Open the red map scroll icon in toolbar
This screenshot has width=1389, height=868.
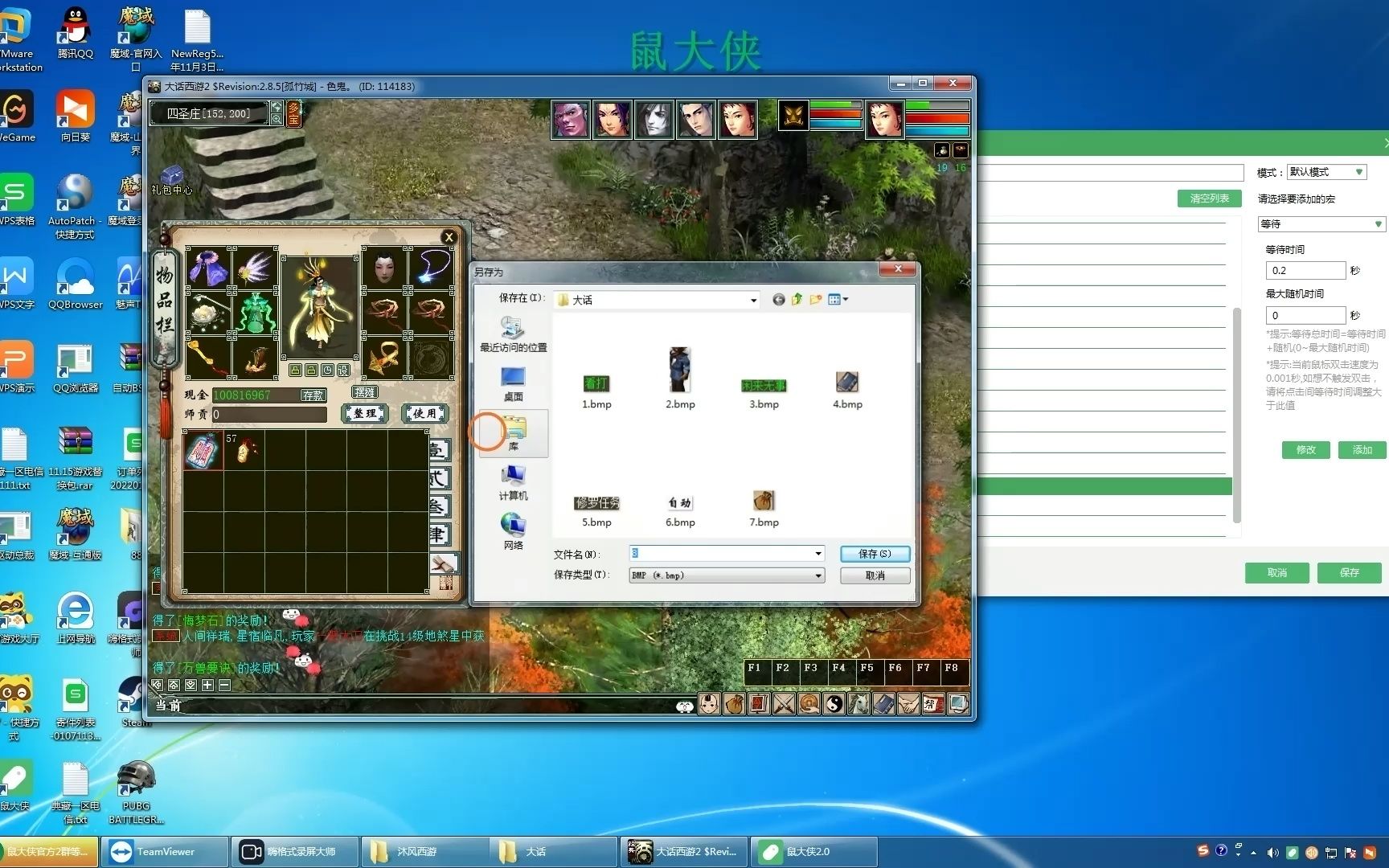click(759, 704)
